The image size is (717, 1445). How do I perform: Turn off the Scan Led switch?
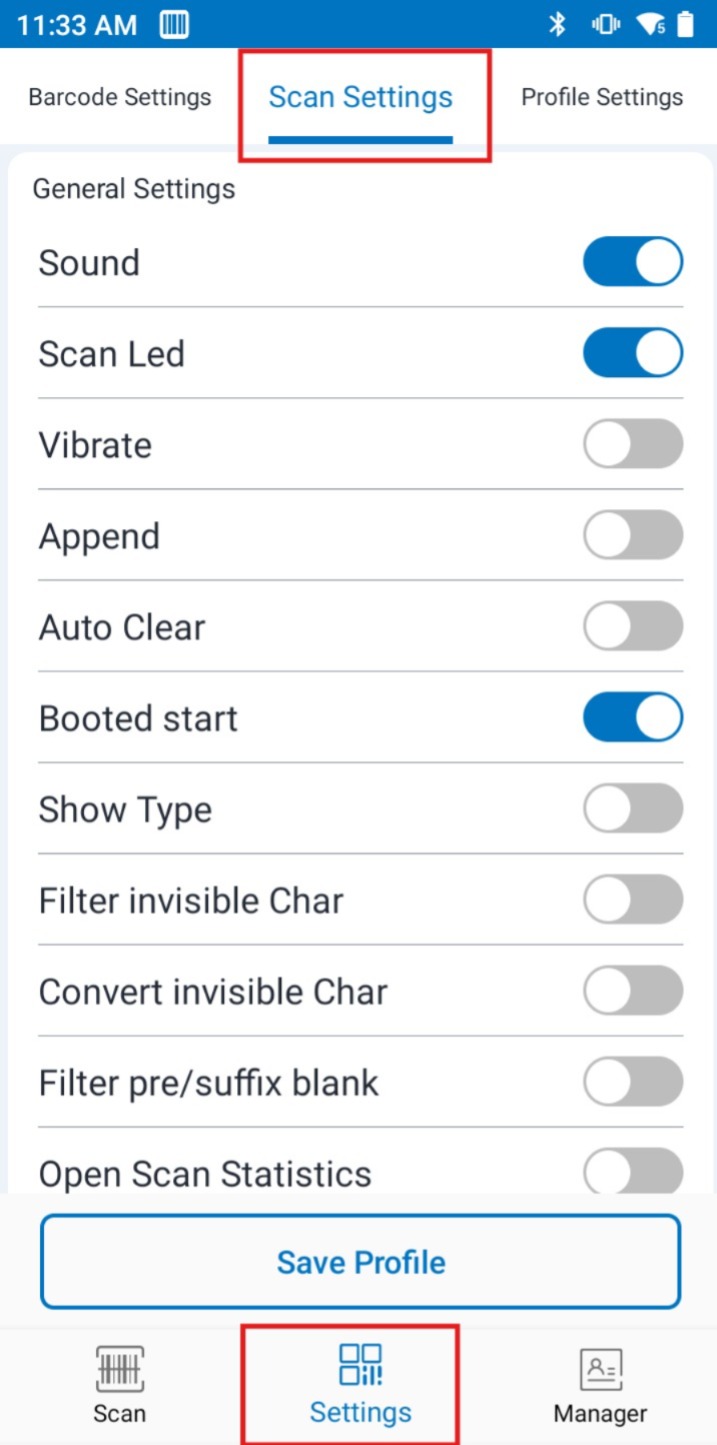tap(633, 353)
